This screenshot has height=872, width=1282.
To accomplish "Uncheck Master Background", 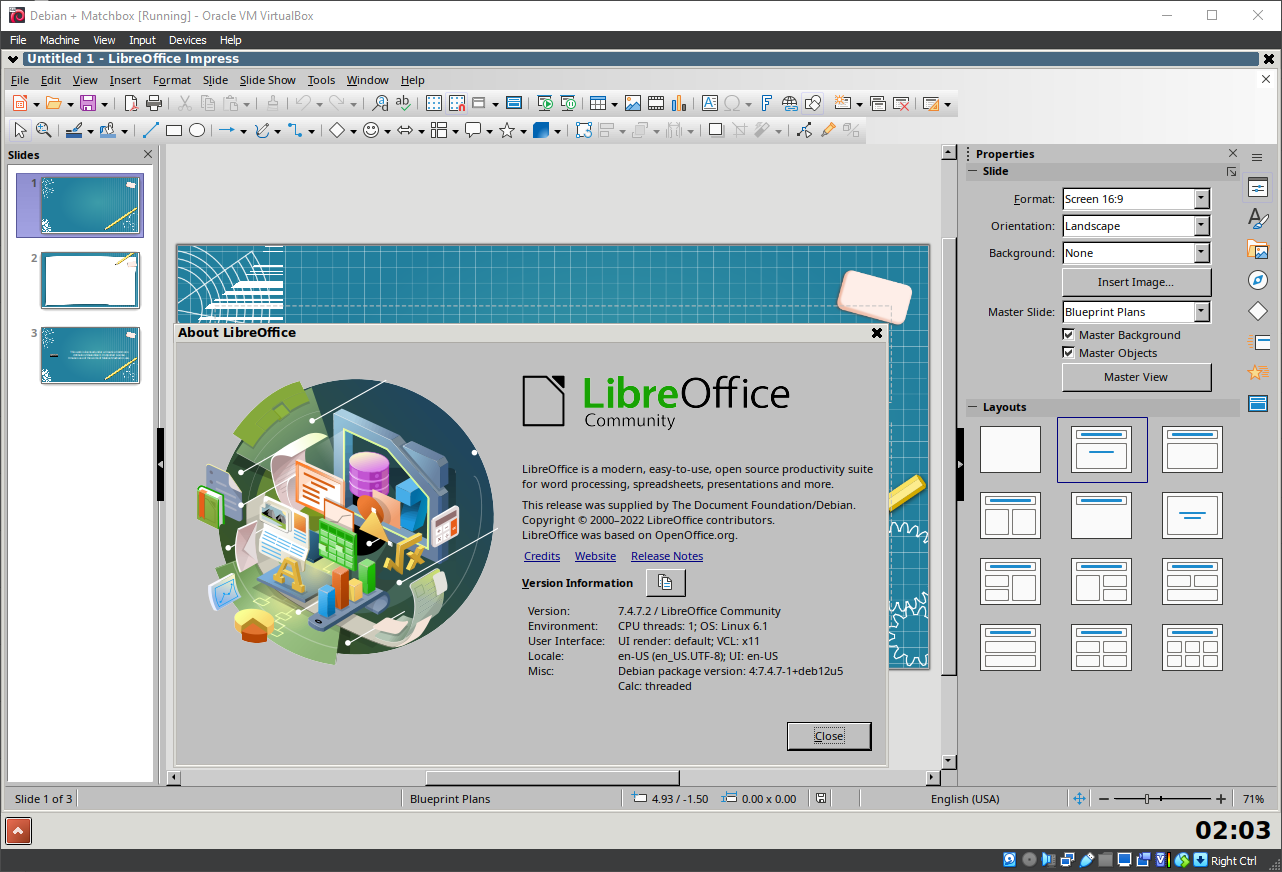I will click(x=1068, y=334).
